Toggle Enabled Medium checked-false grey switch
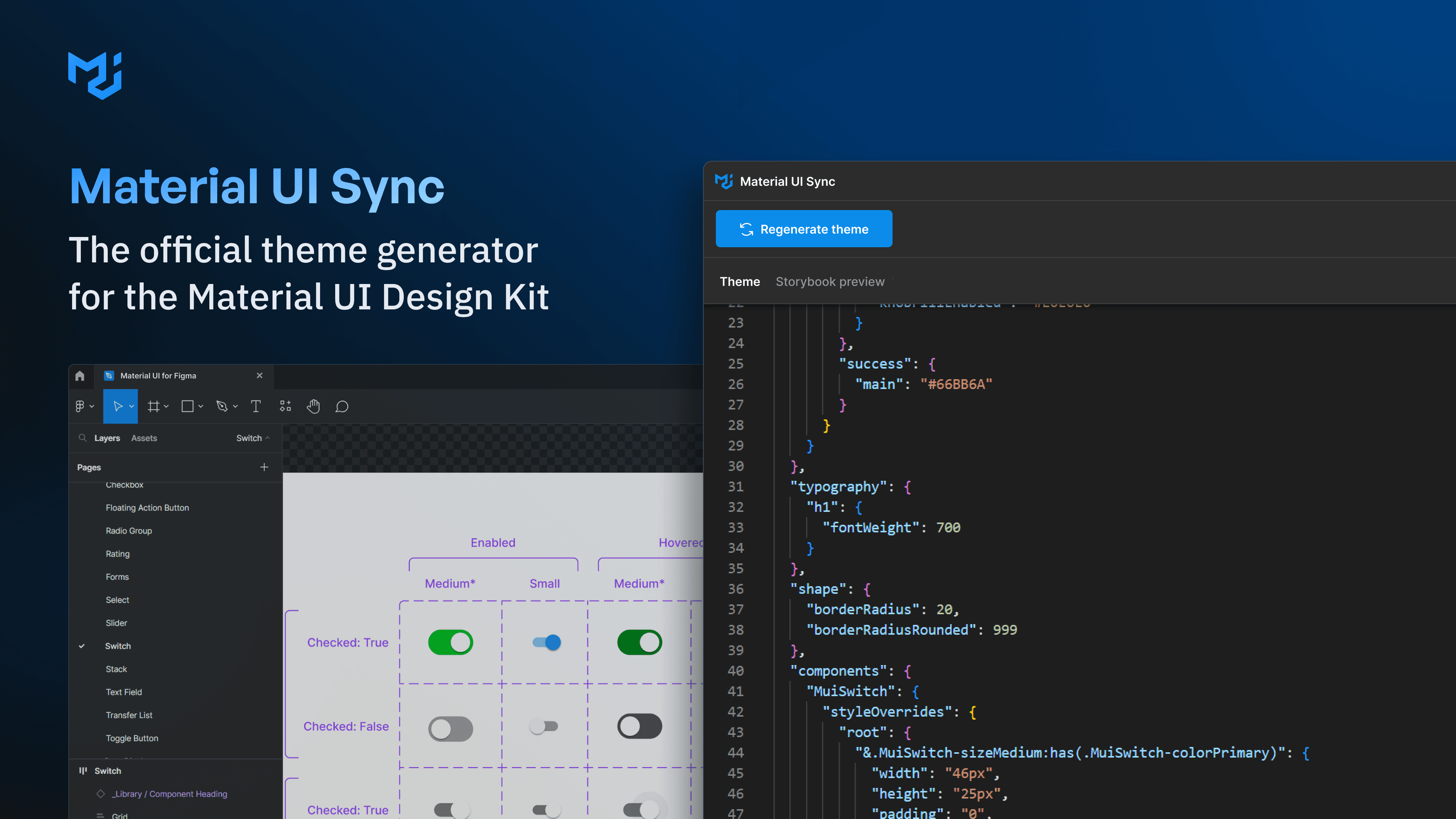Image resolution: width=1456 pixels, height=819 pixels. tap(450, 729)
